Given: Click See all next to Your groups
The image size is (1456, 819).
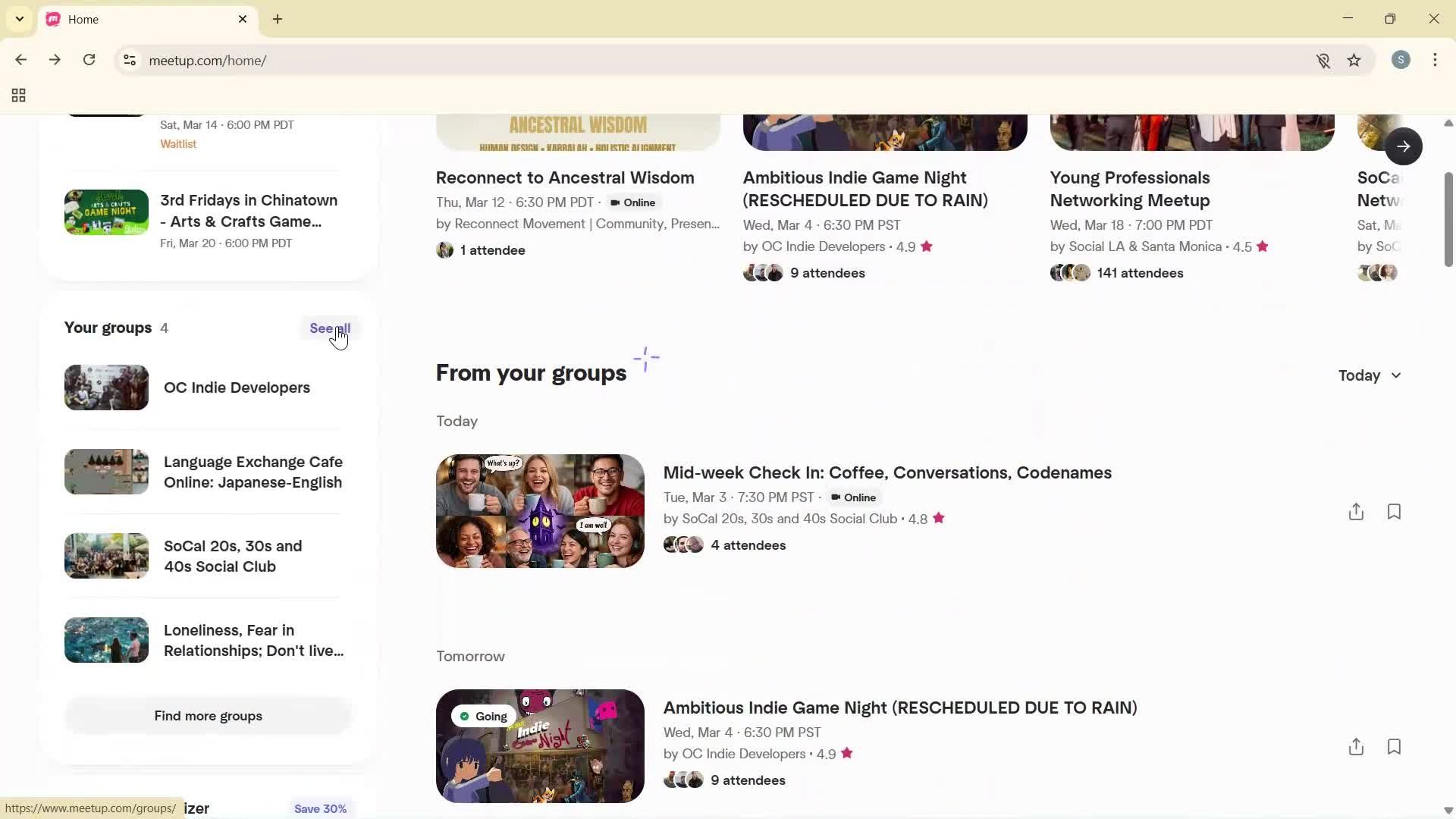Looking at the screenshot, I should click(330, 328).
